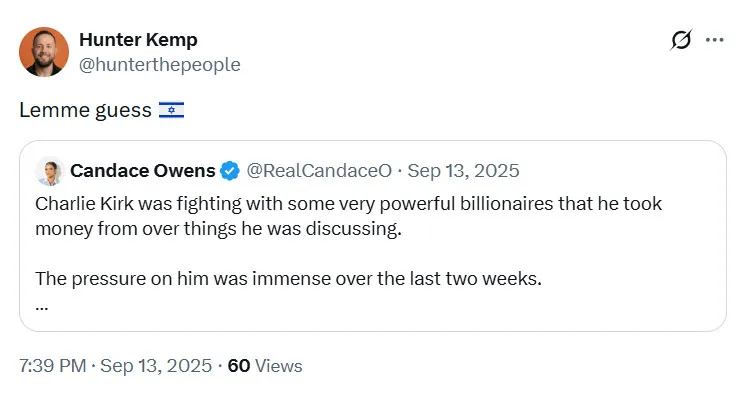Image resolution: width=742 pixels, height=398 pixels.
Task: Click the blue verified checkmark badge
Action: [x=230, y=171]
